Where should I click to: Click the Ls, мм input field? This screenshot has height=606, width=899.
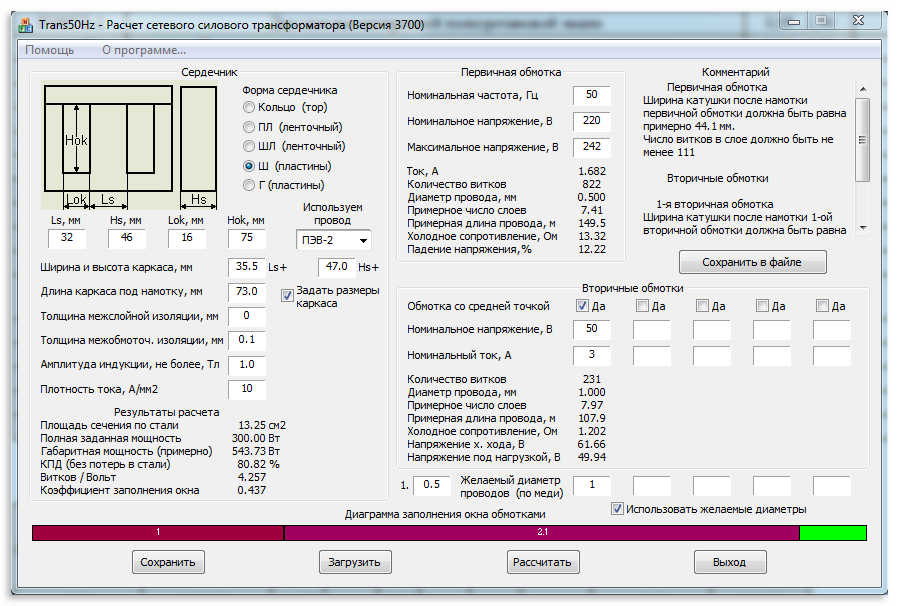(67, 238)
